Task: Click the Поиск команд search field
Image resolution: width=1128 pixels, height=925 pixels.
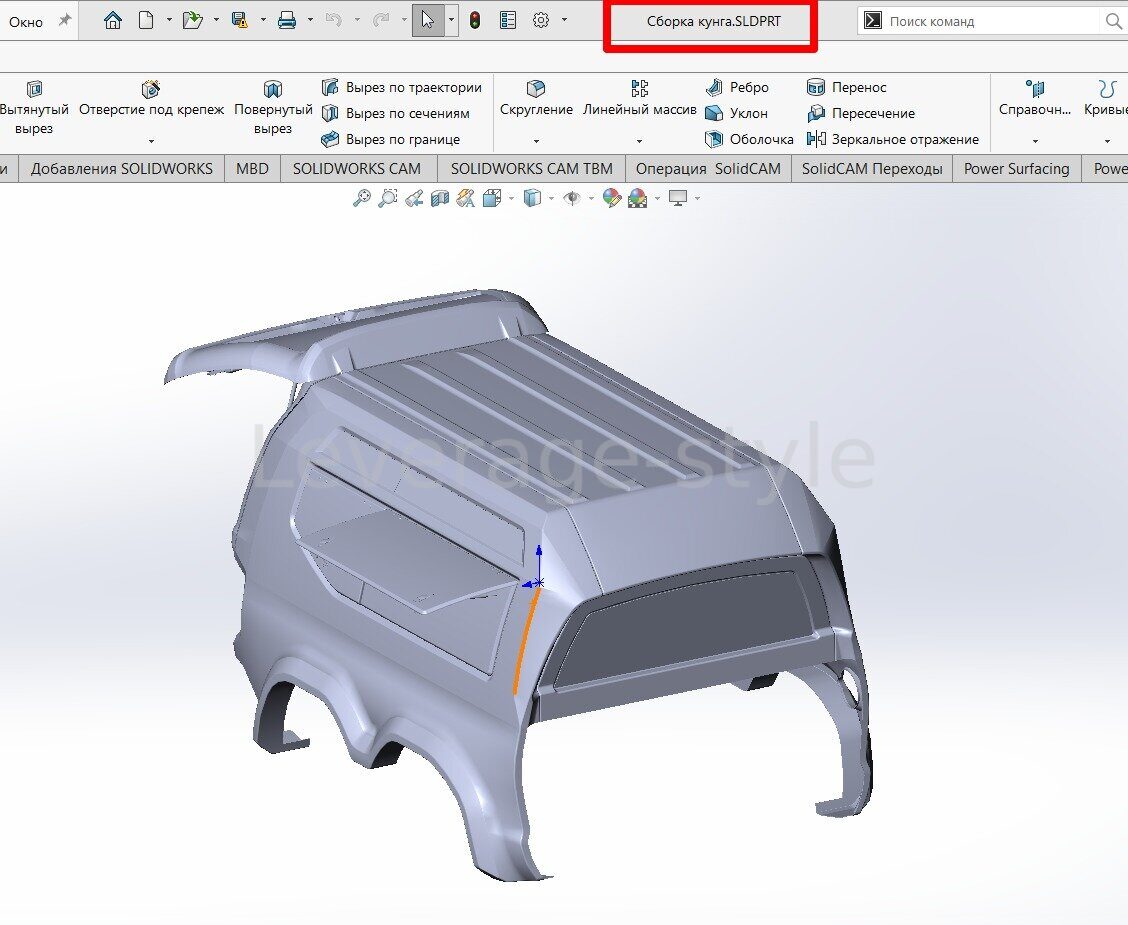Action: (x=992, y=21)
